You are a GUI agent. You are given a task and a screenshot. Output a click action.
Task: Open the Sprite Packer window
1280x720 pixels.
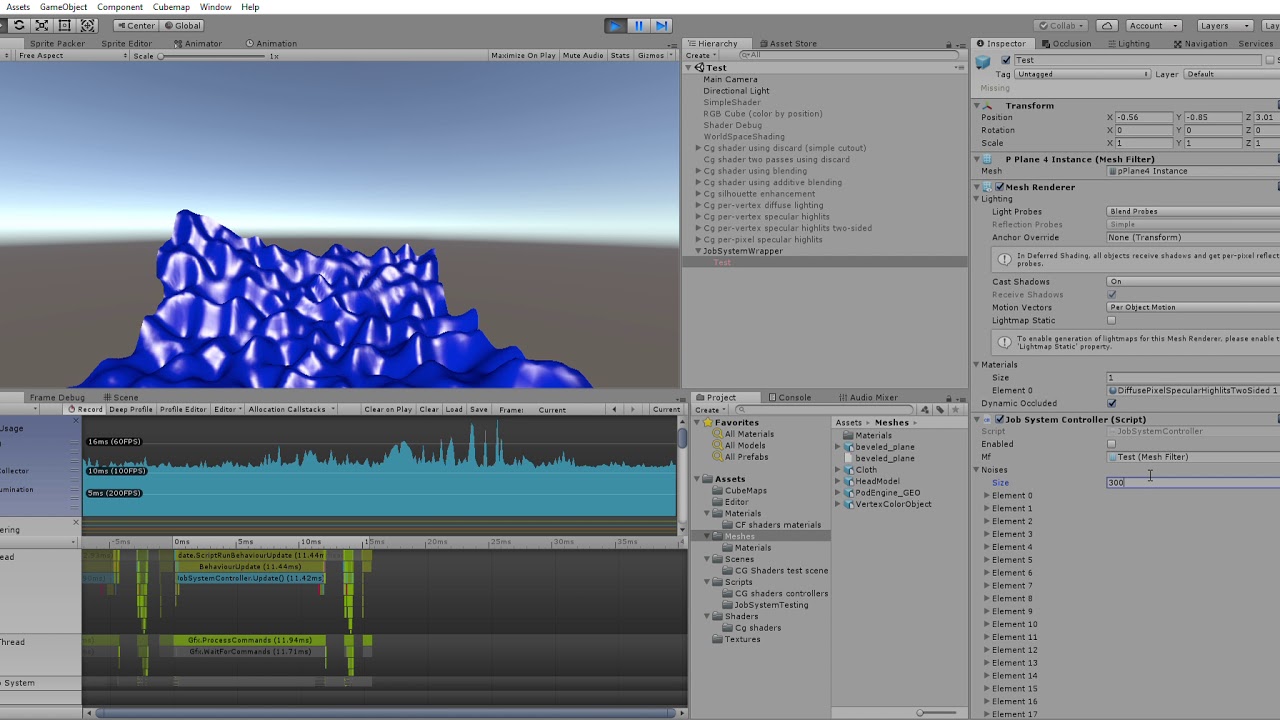click(x=59, y=43)
